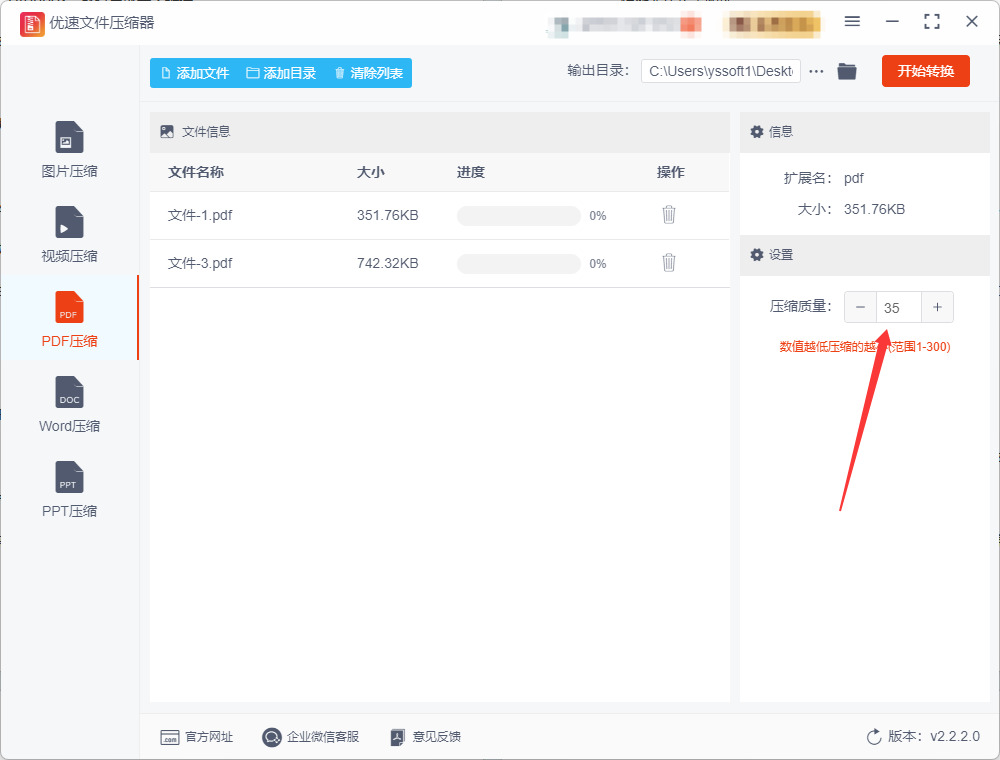Click the 输出目录 path input field
This screenshot has width=1000, height=760.
point(721,71)
